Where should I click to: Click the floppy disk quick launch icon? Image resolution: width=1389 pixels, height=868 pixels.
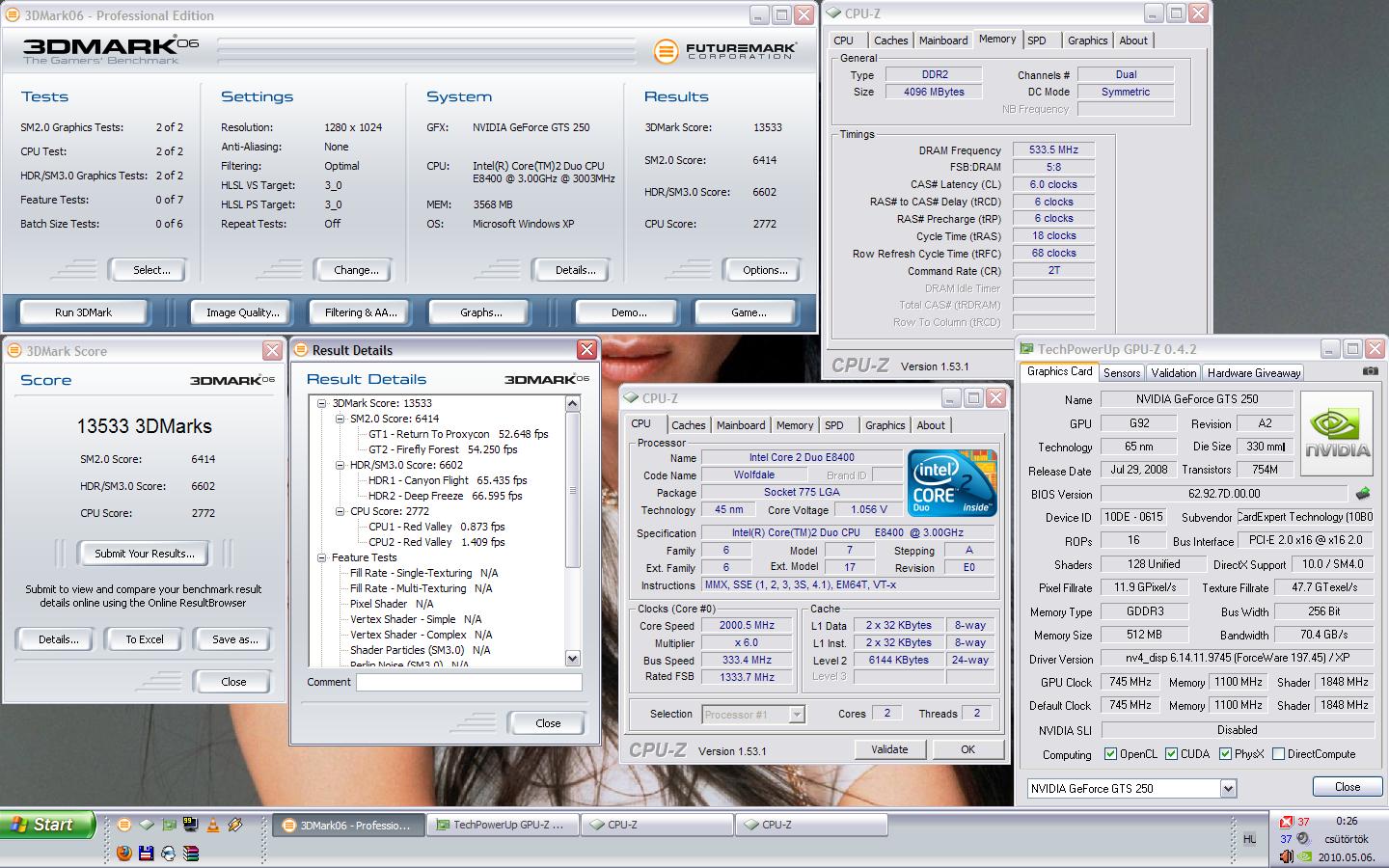tap(147, 853)
